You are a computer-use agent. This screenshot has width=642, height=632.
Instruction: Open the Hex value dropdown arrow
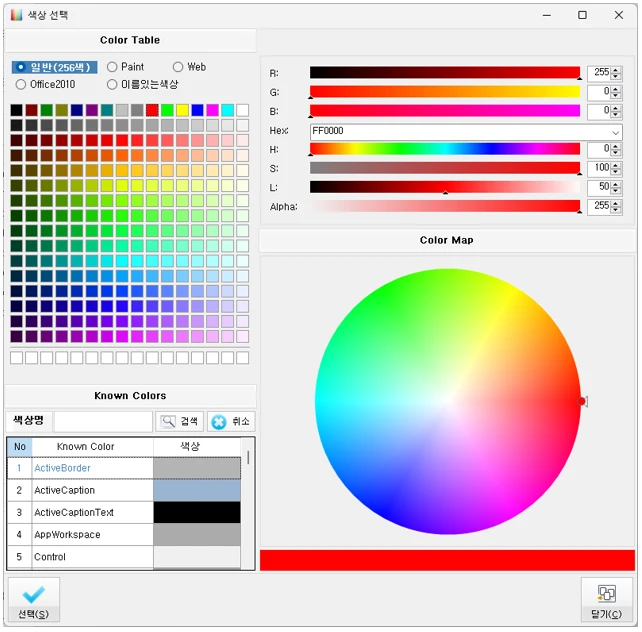click(x=615, y=132)
